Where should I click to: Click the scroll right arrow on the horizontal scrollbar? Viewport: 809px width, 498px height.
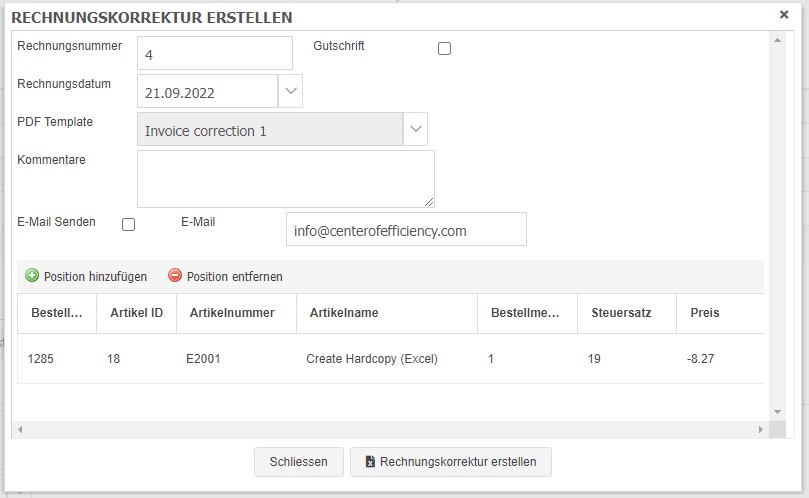pyautogui.click(x=761, y=429)
